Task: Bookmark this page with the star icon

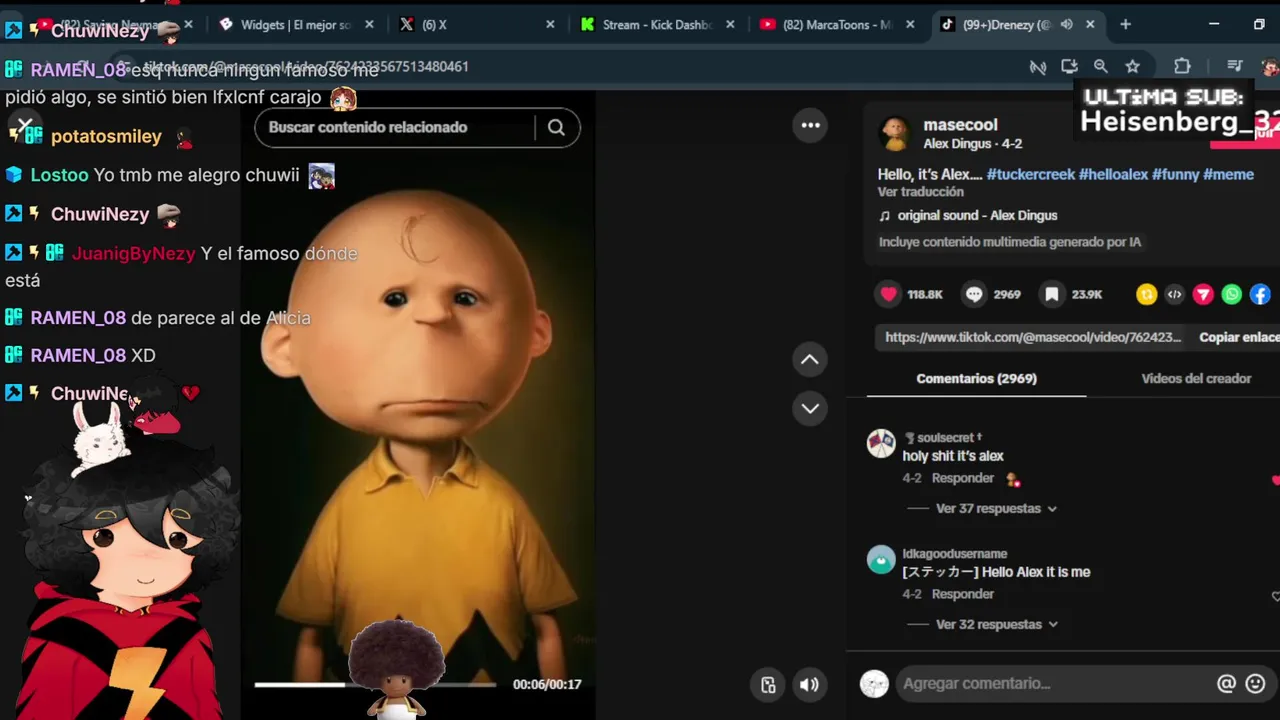Action: click(x=1132, y=66)
